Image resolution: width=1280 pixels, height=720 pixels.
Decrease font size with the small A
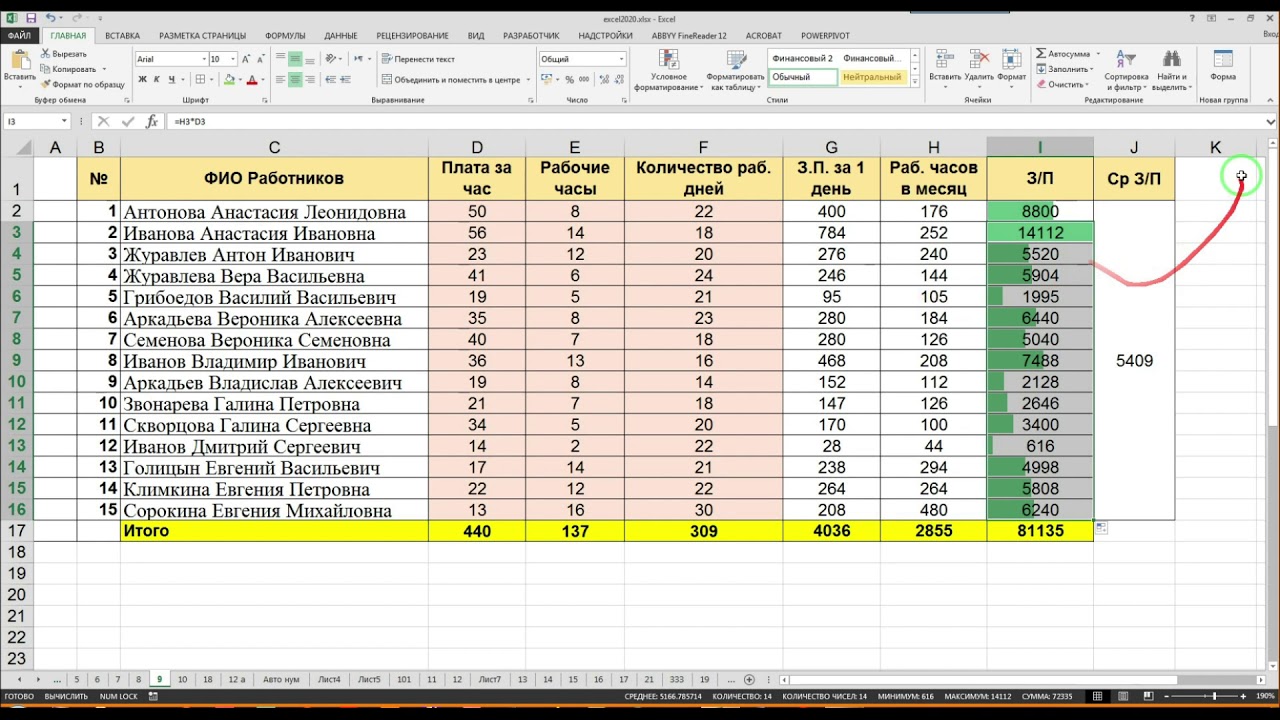point(263,59)
